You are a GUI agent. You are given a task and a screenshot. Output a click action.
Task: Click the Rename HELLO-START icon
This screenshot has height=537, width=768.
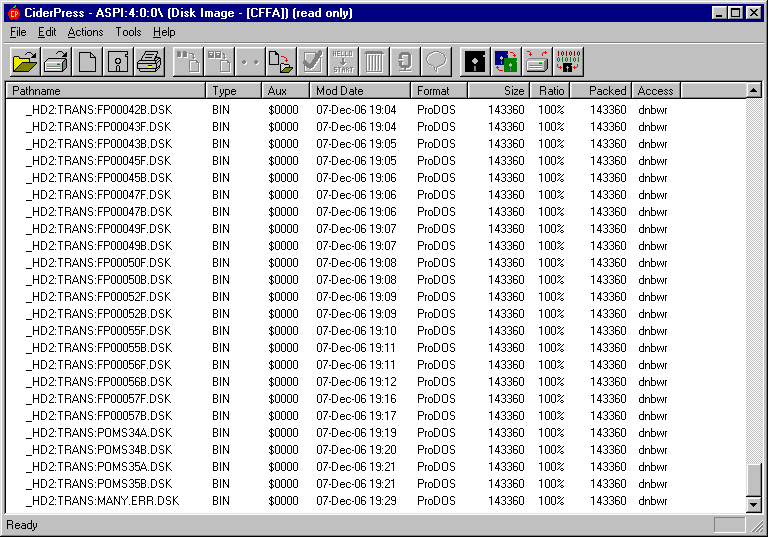tap(343, 62)
